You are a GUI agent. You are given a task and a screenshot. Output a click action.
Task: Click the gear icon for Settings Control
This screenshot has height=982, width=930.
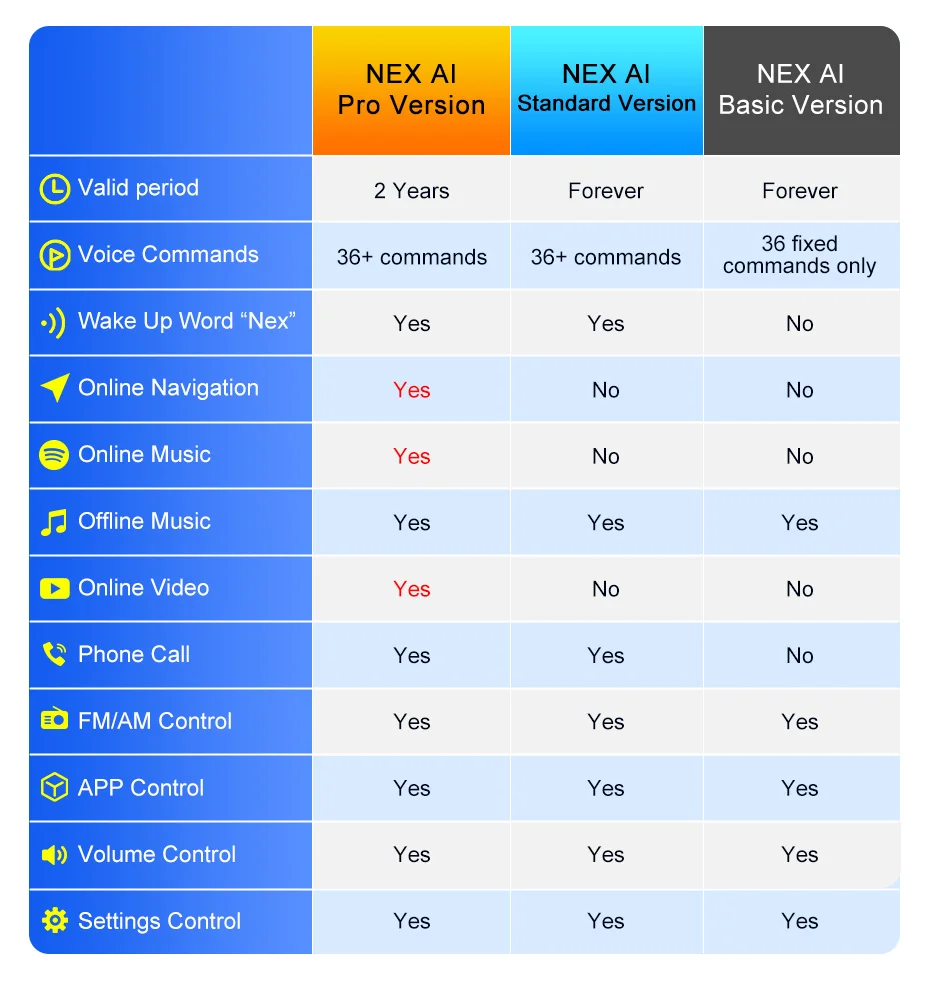(54, 921)
